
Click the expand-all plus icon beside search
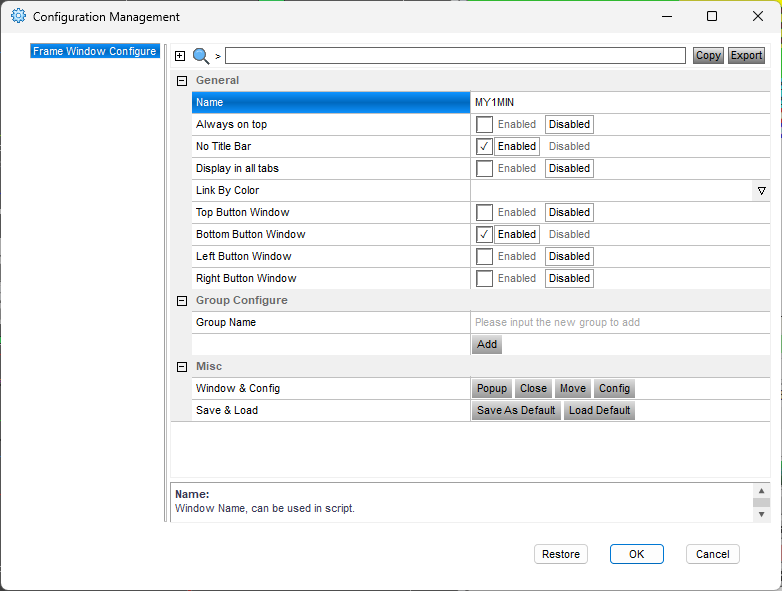tap(180, 56)
